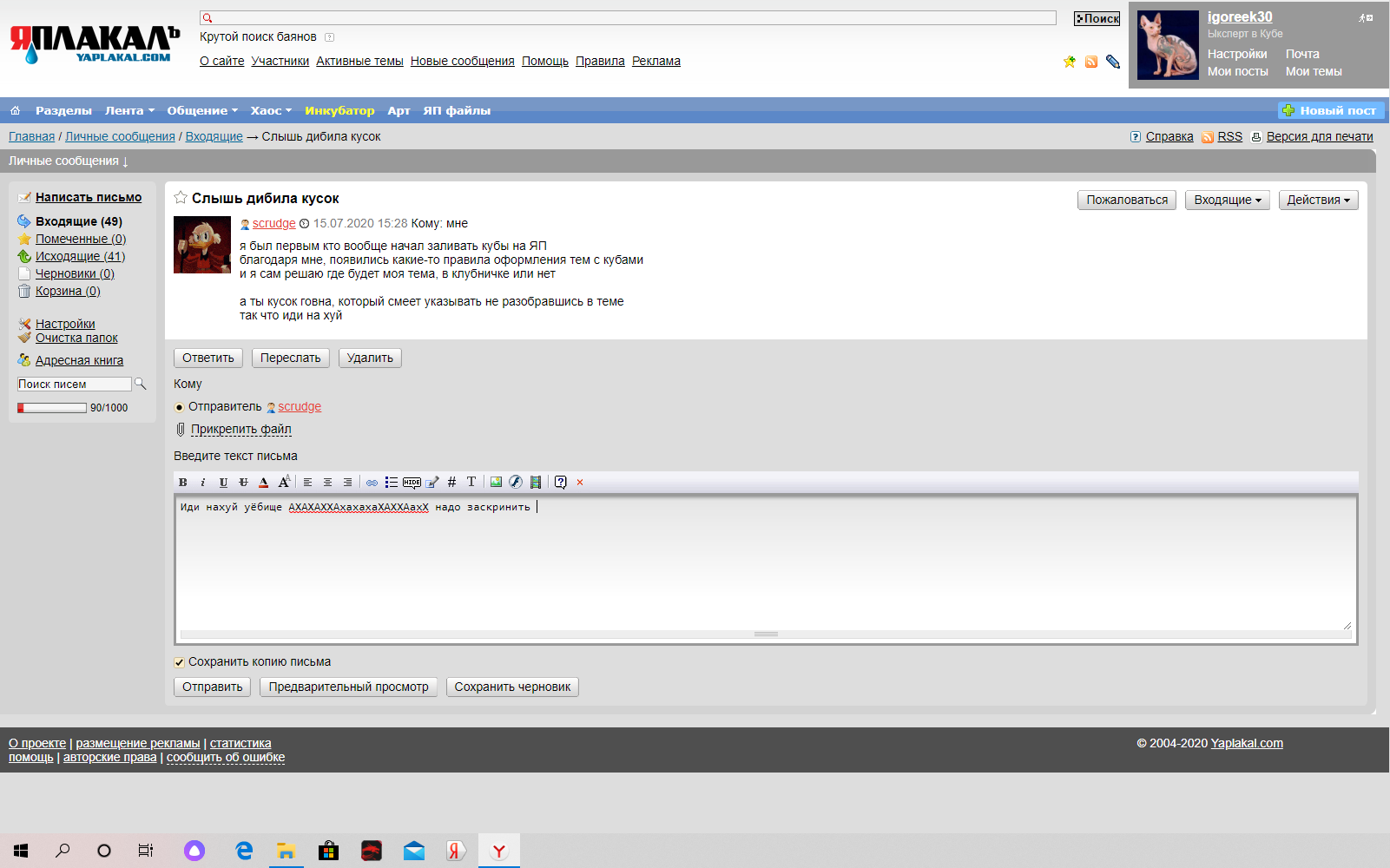Image resolution: width=1390 pixels, height=868 pixels.
Task: Open the "Действия" dropdown button
Action: pos(1319,200)
